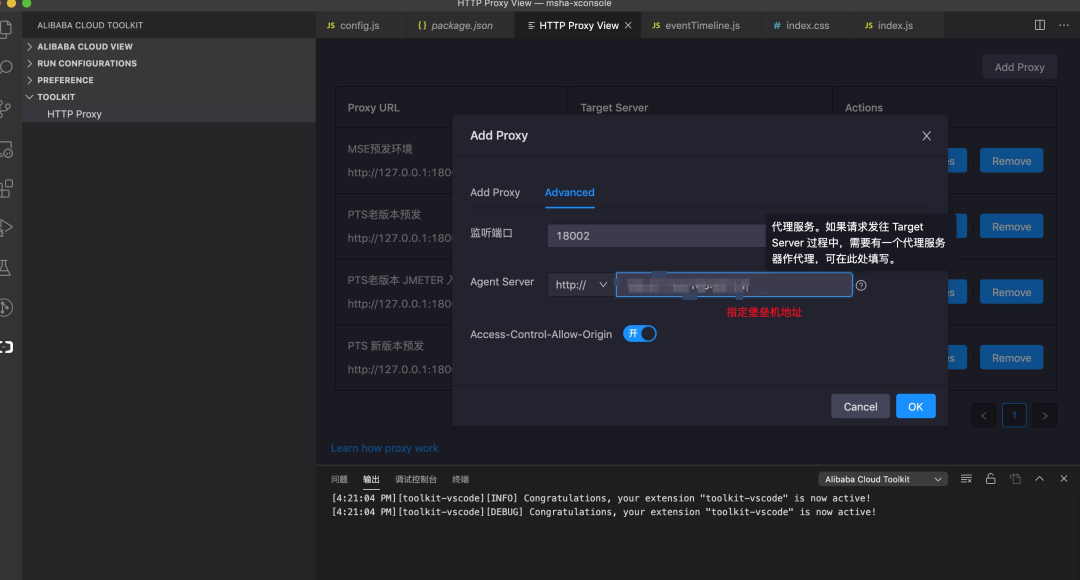
Task: Open the Testing flask icon in activity bar
Action: 6,267
